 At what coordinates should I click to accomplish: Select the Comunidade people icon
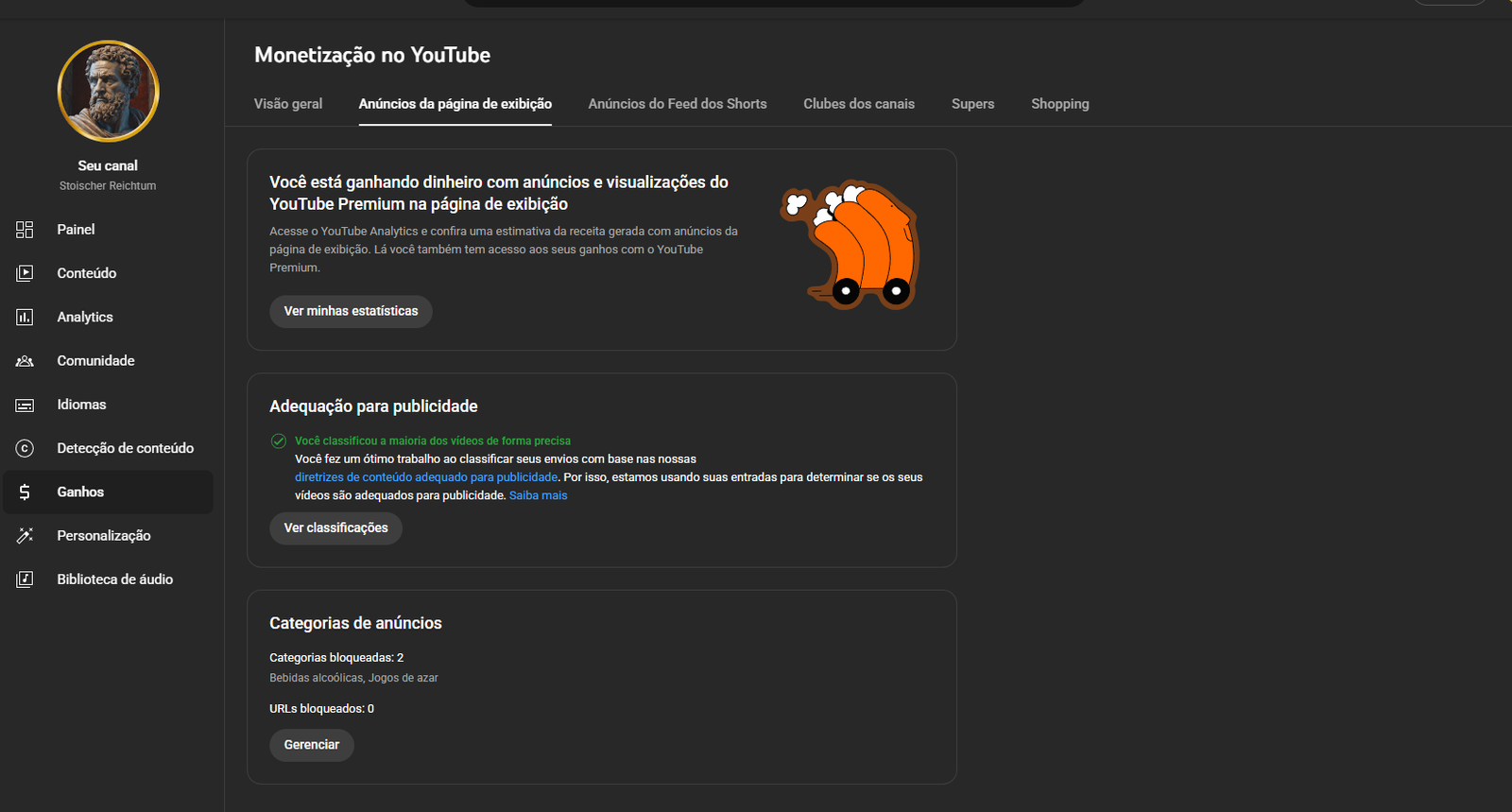click(x=25, y=361)
